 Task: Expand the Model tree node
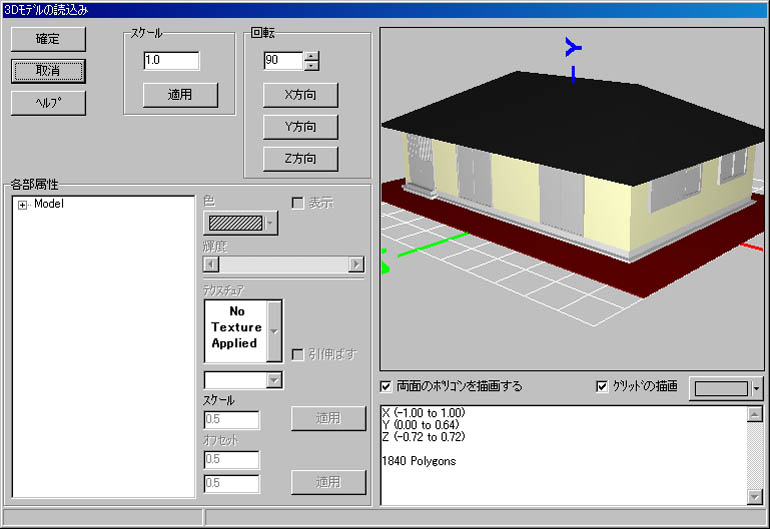point(23,205)
